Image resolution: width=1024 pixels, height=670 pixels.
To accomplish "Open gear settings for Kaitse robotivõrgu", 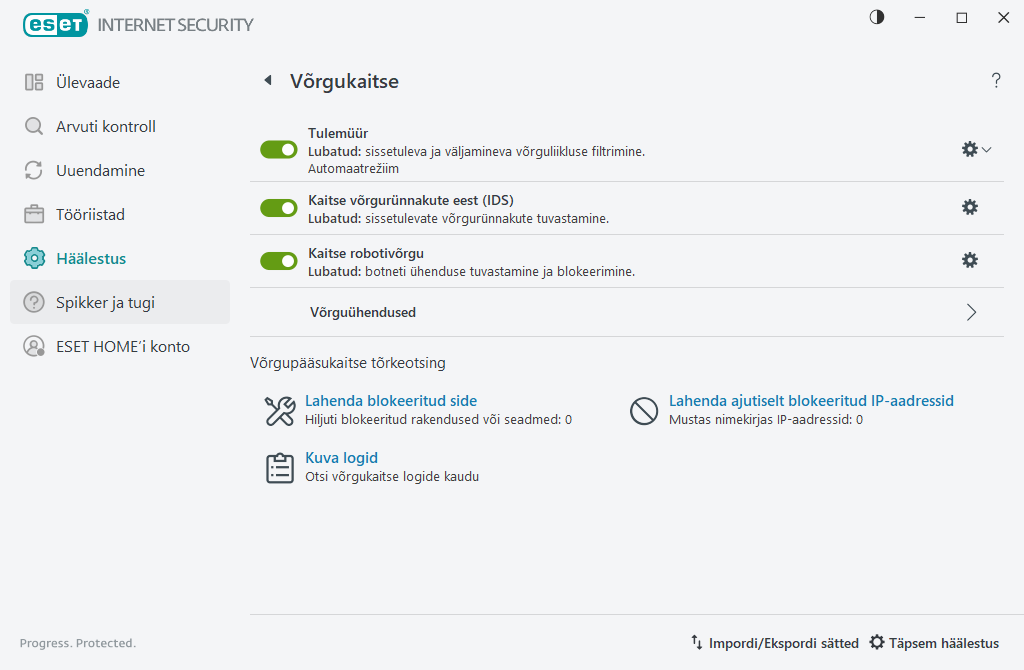I will pos(970,260).
